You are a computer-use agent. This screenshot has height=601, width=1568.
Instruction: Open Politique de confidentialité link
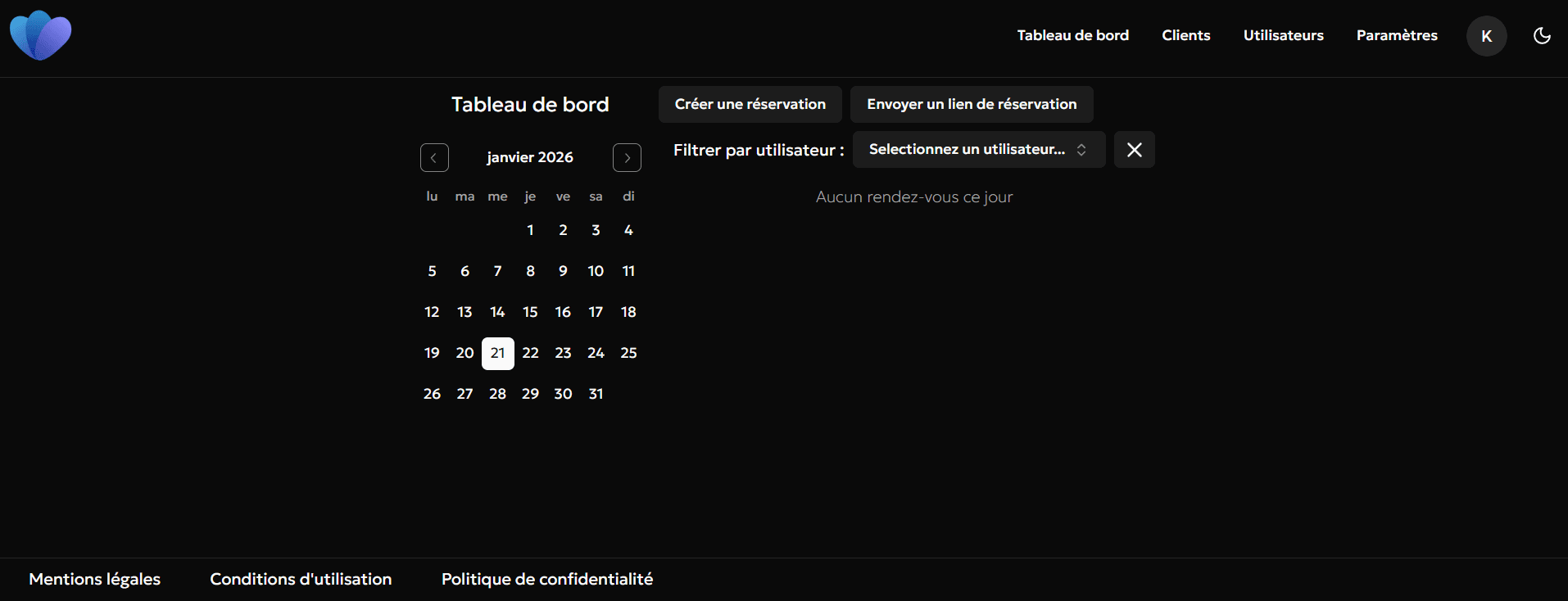(x=546, y=579)
